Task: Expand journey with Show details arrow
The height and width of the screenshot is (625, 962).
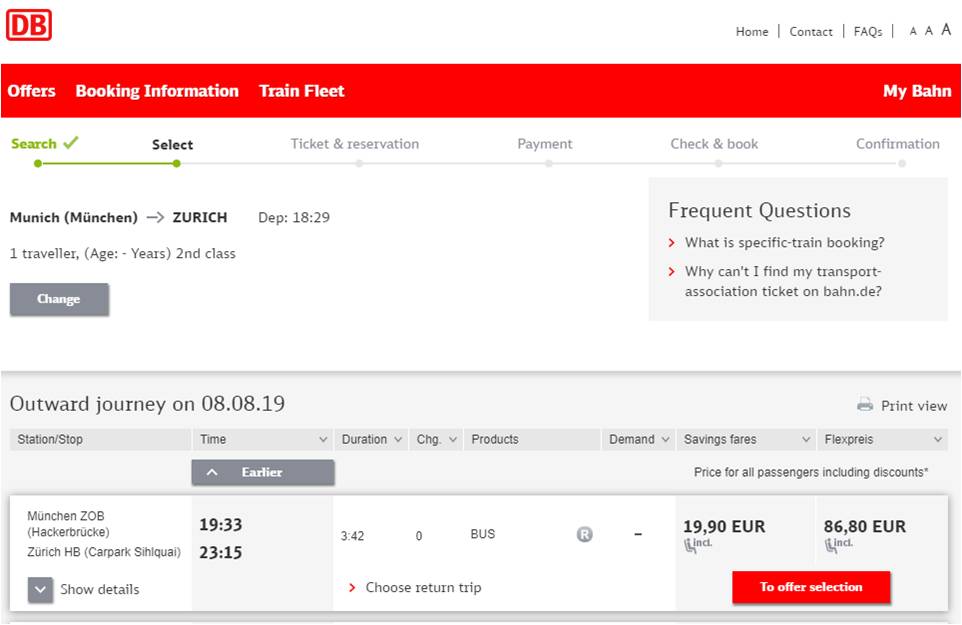Action: 40,590
